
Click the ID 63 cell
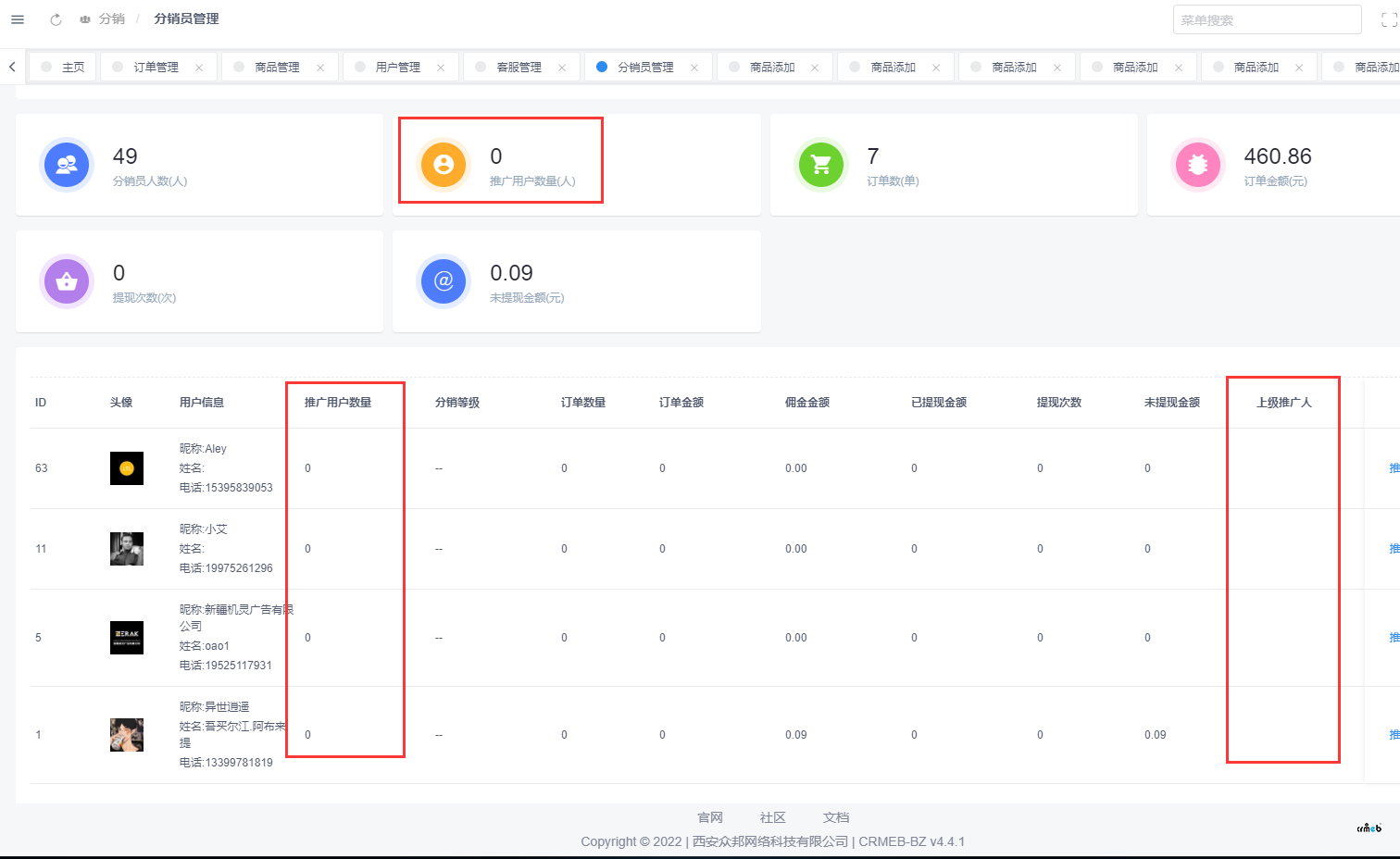[x=42, y=468]
